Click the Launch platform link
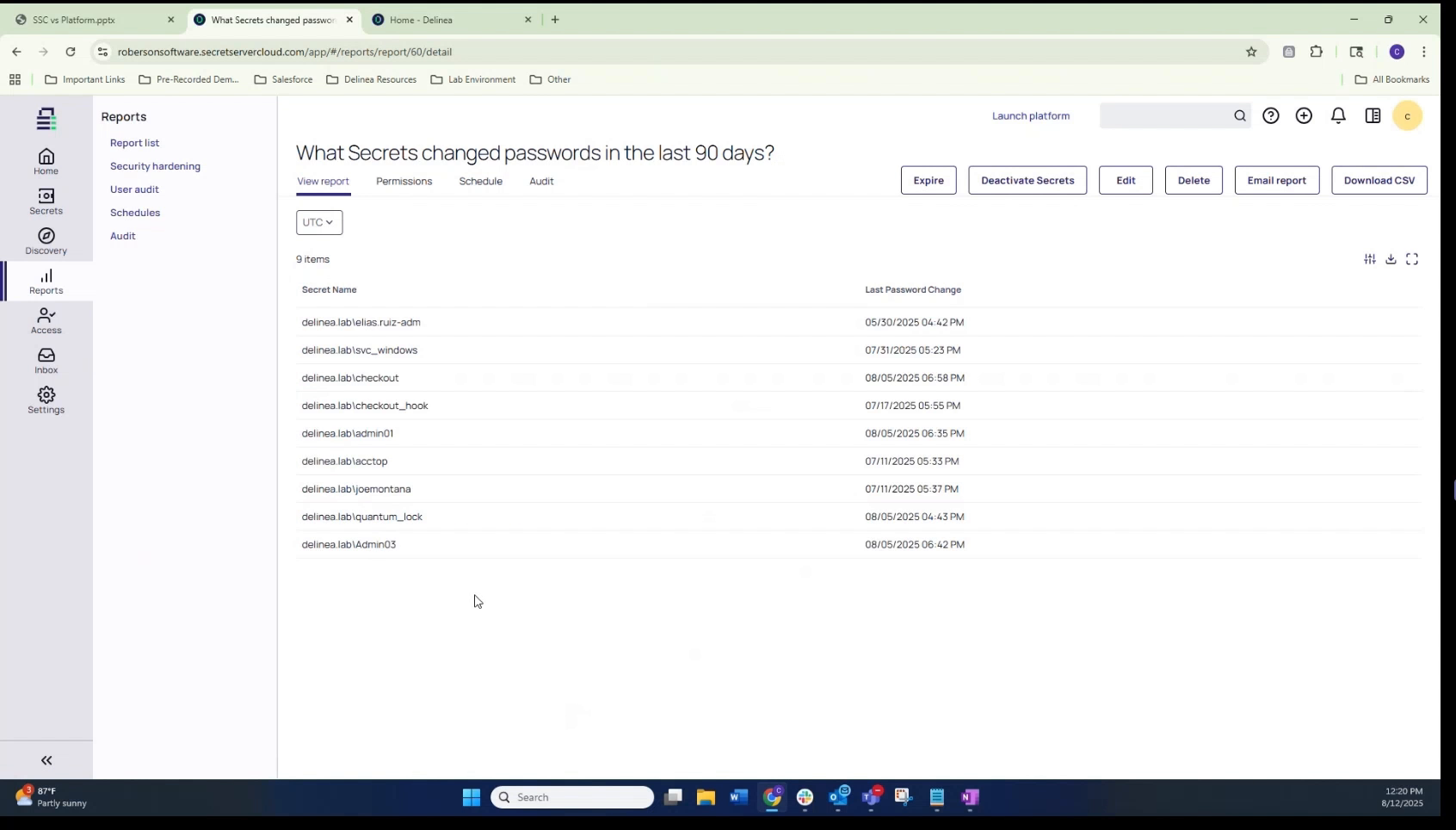This screenshot has height=830, width=1456. [x=1030, y=115]
